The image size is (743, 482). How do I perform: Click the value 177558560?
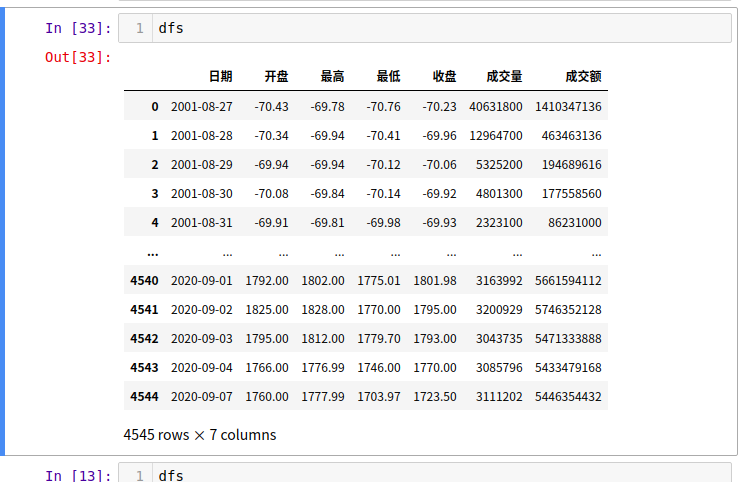coord(571,193)
